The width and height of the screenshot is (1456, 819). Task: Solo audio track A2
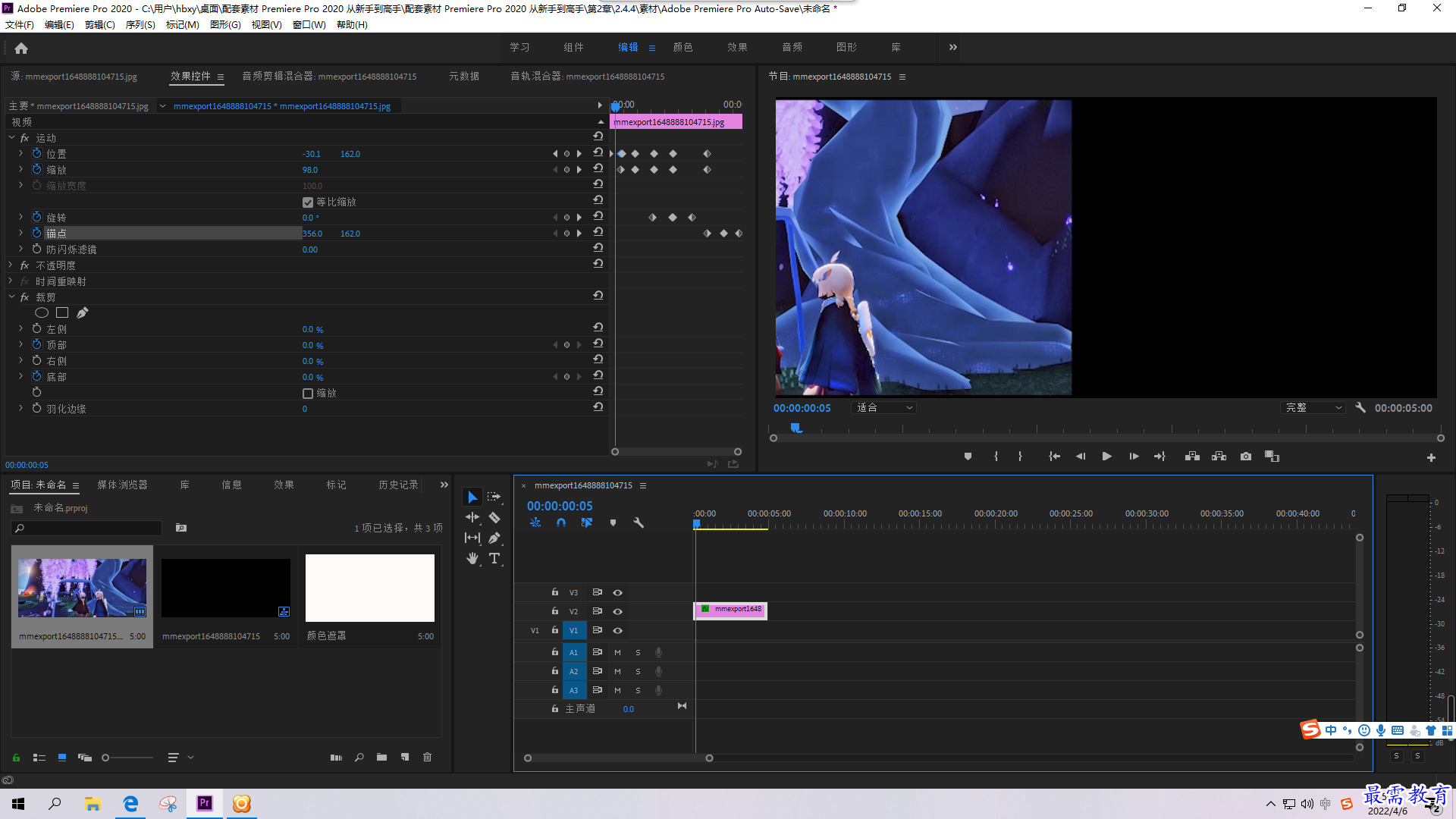pyautogui.click(x=638, y=671)
